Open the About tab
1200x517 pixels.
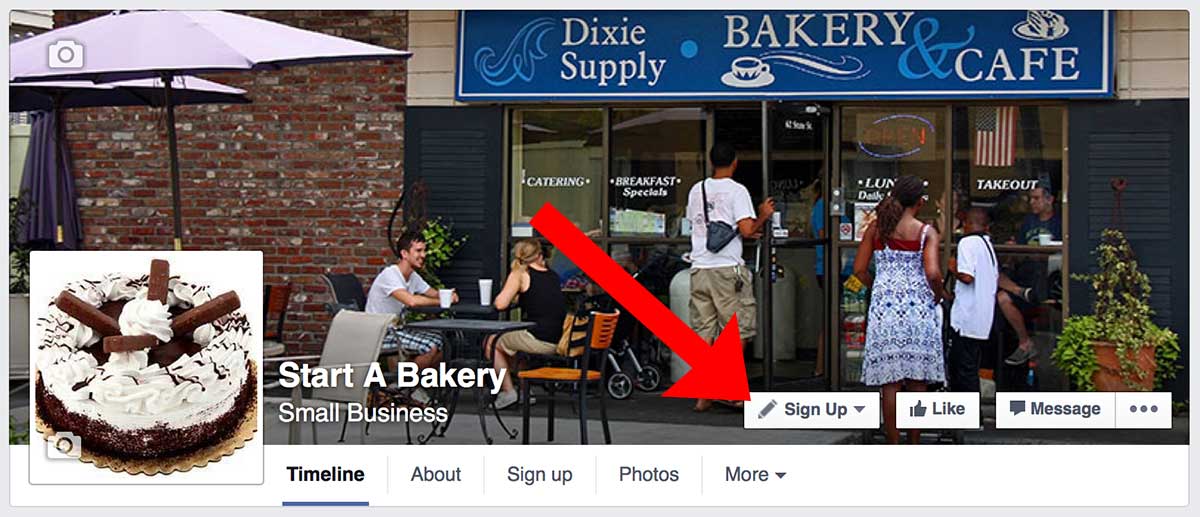tap(436, 475)
